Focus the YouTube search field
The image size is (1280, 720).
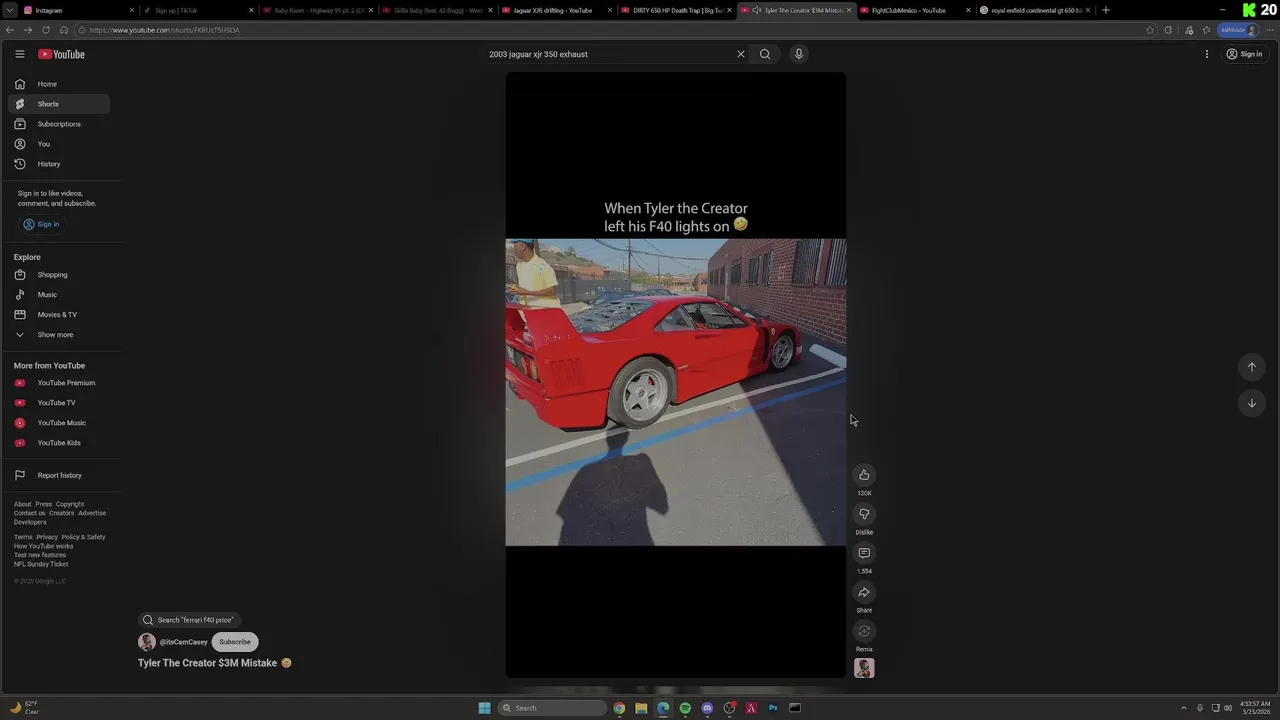pos(608,54)
